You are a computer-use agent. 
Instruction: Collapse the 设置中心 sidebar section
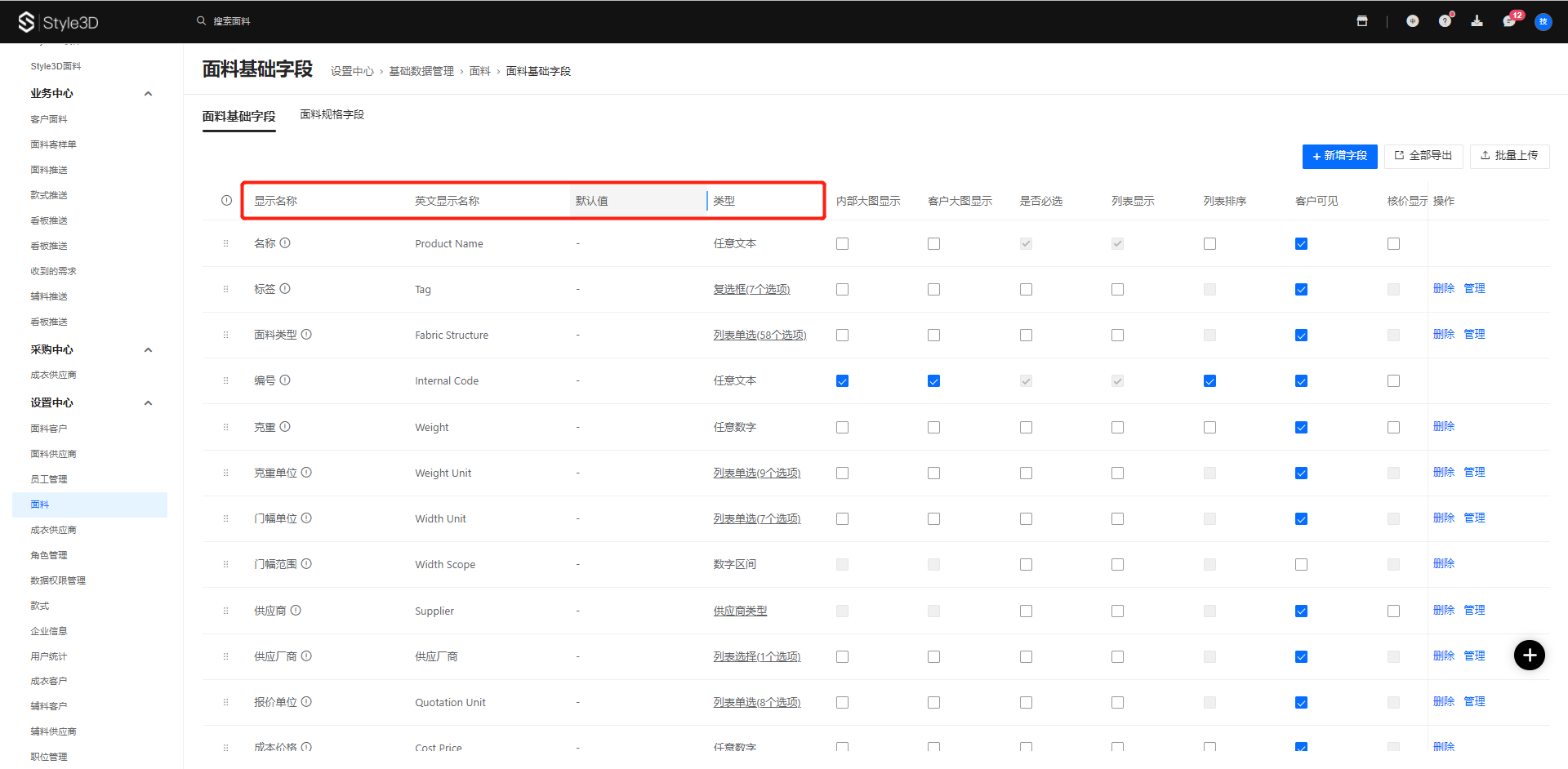click(x=148, y=403)
